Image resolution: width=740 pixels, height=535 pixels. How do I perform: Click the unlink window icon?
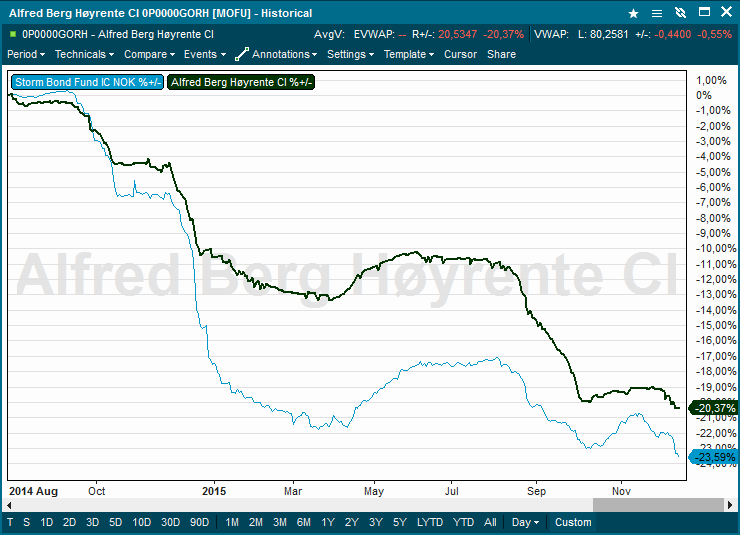(680, 13)
